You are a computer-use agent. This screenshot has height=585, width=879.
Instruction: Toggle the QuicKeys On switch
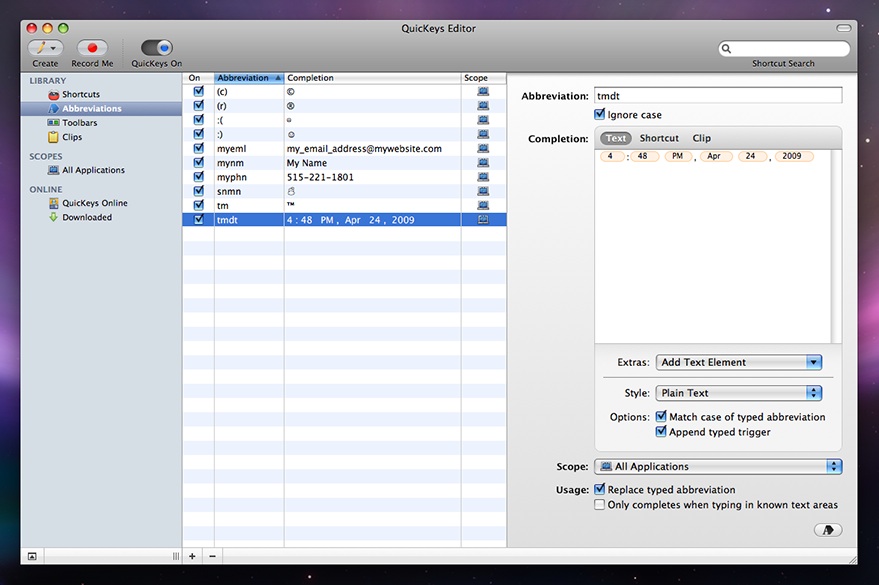156,48
